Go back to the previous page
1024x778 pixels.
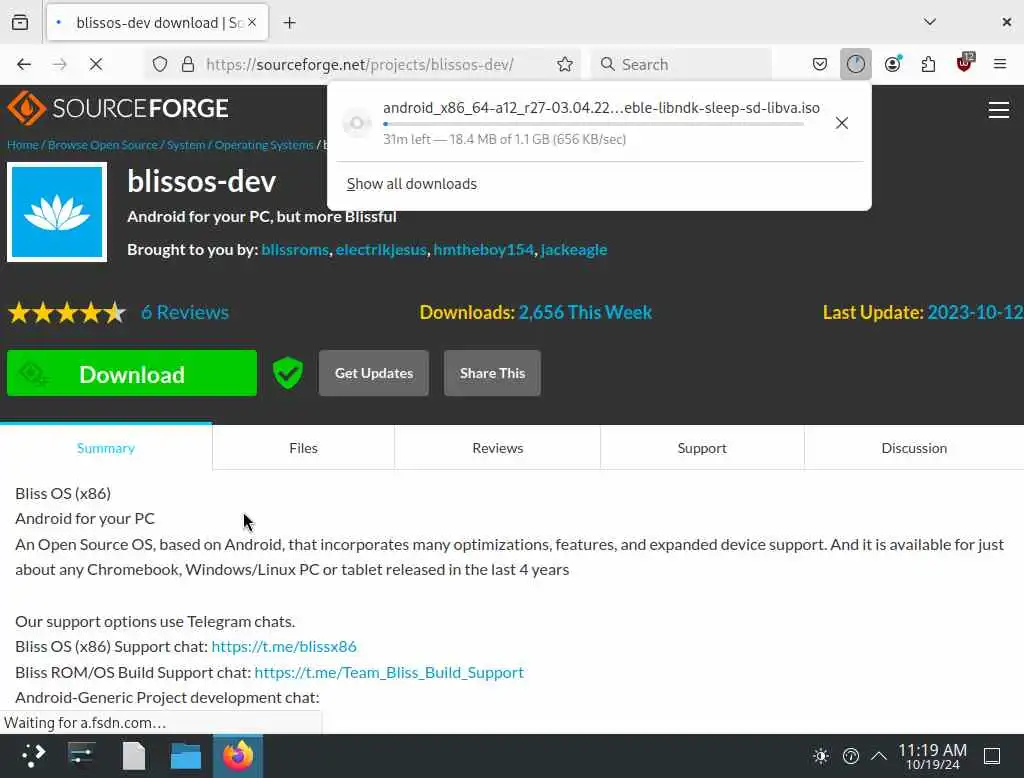[24, 64]
